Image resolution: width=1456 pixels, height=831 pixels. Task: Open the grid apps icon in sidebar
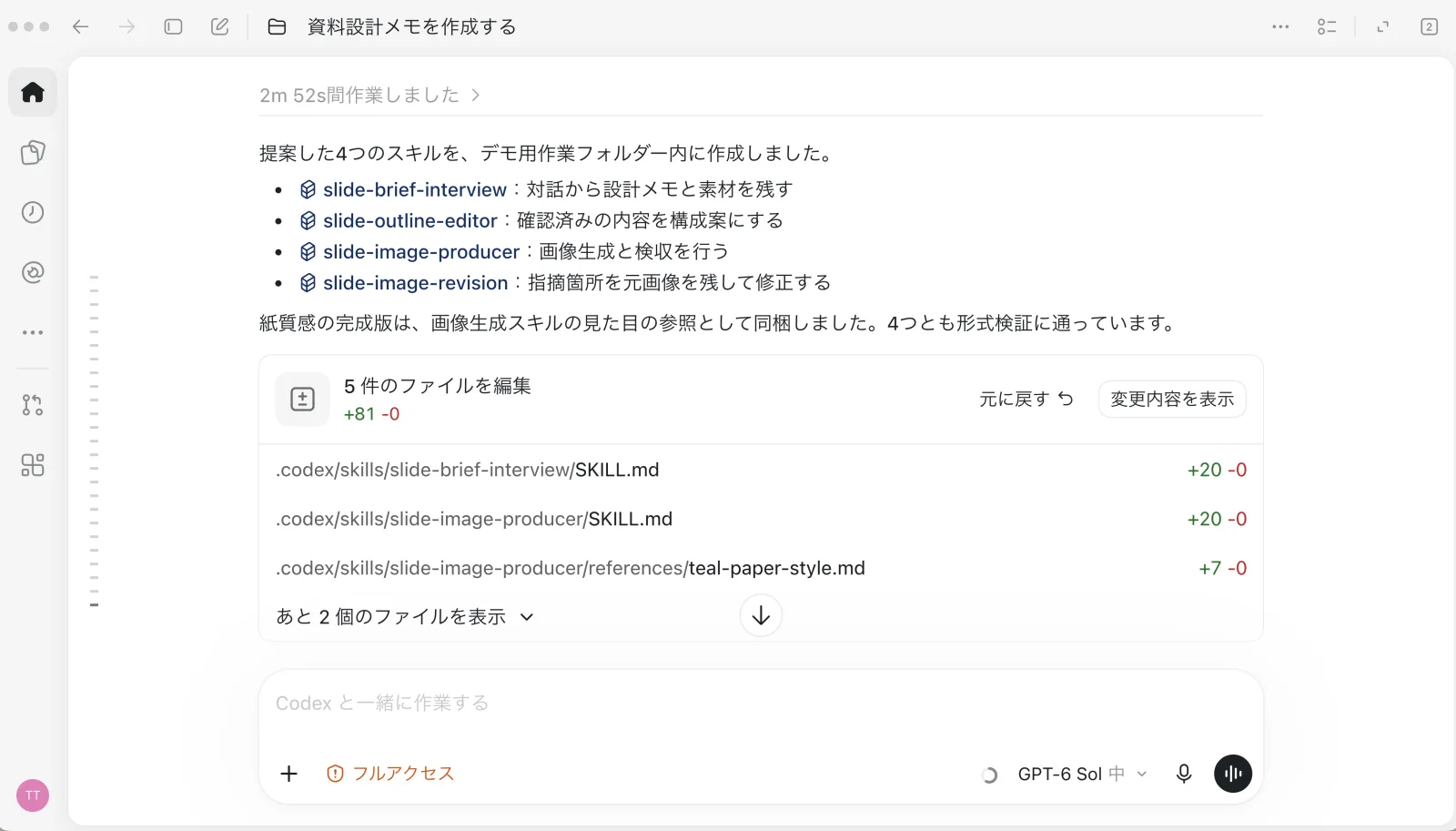(33, 465)
